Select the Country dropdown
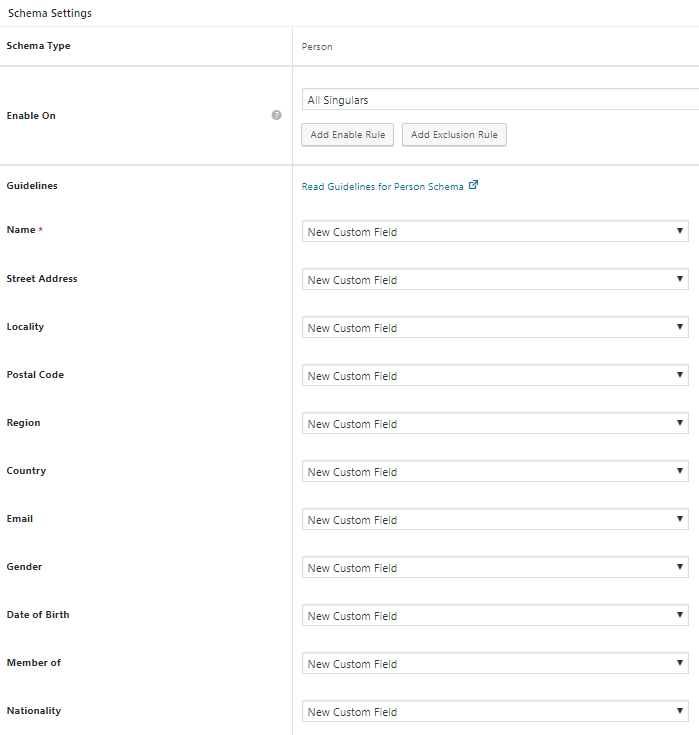699x735 pixels. 495,471
